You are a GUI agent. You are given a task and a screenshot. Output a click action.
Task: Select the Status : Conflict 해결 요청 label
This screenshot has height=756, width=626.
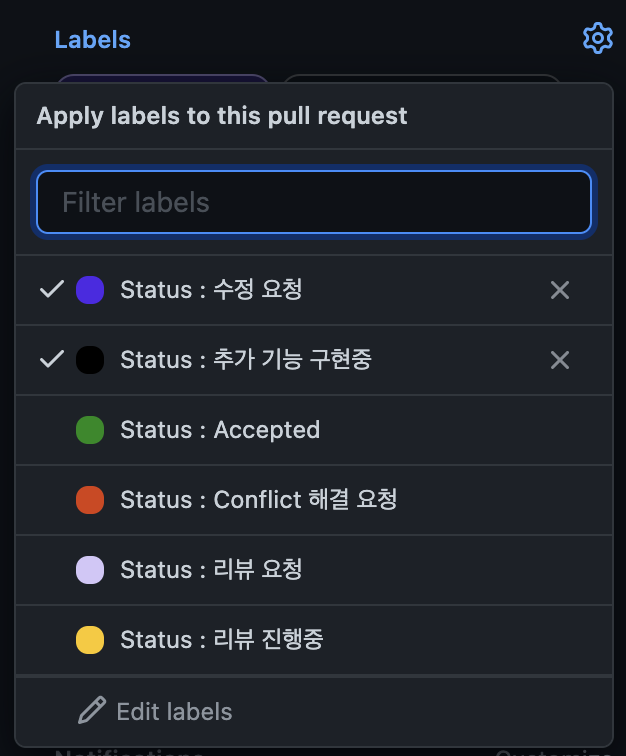click(314, 500)
